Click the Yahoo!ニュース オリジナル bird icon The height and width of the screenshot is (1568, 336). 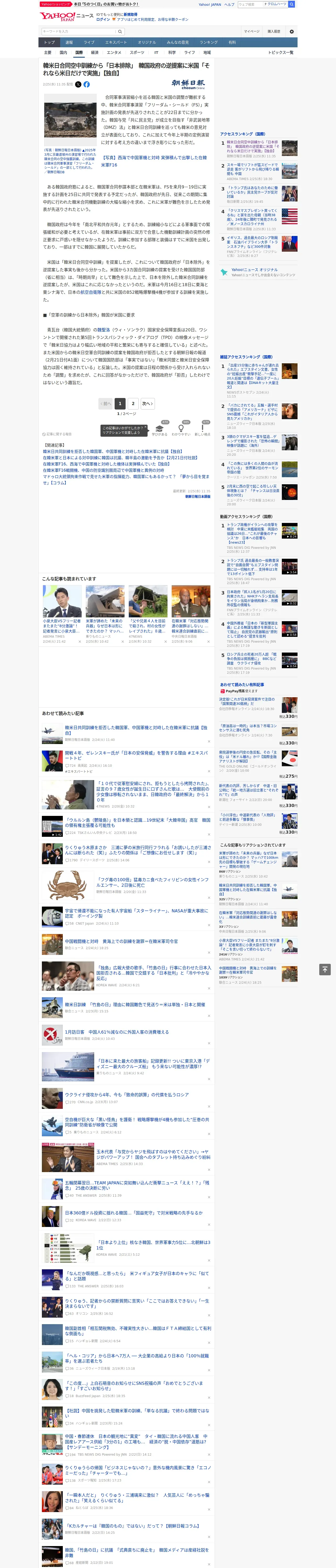(x=225, y=272)
